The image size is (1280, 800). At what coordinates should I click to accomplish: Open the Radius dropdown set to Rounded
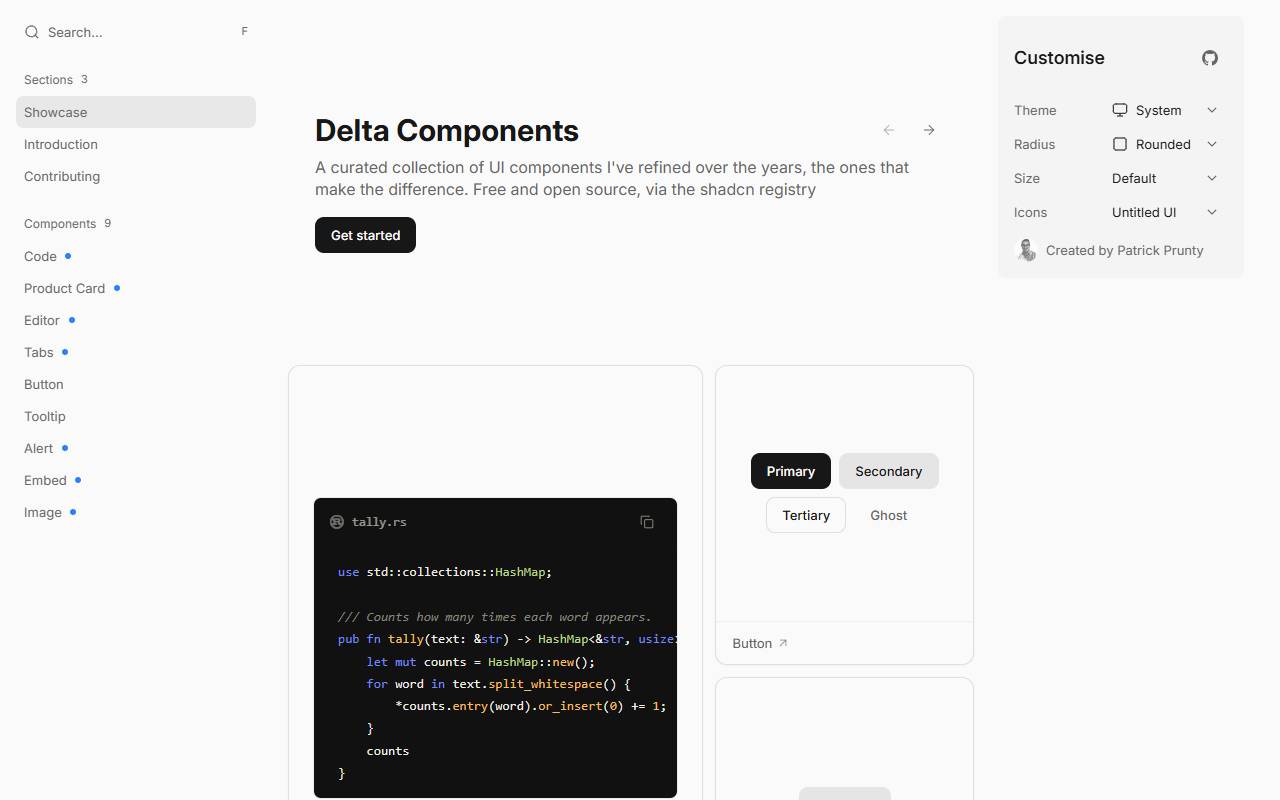pos(1164,144)
